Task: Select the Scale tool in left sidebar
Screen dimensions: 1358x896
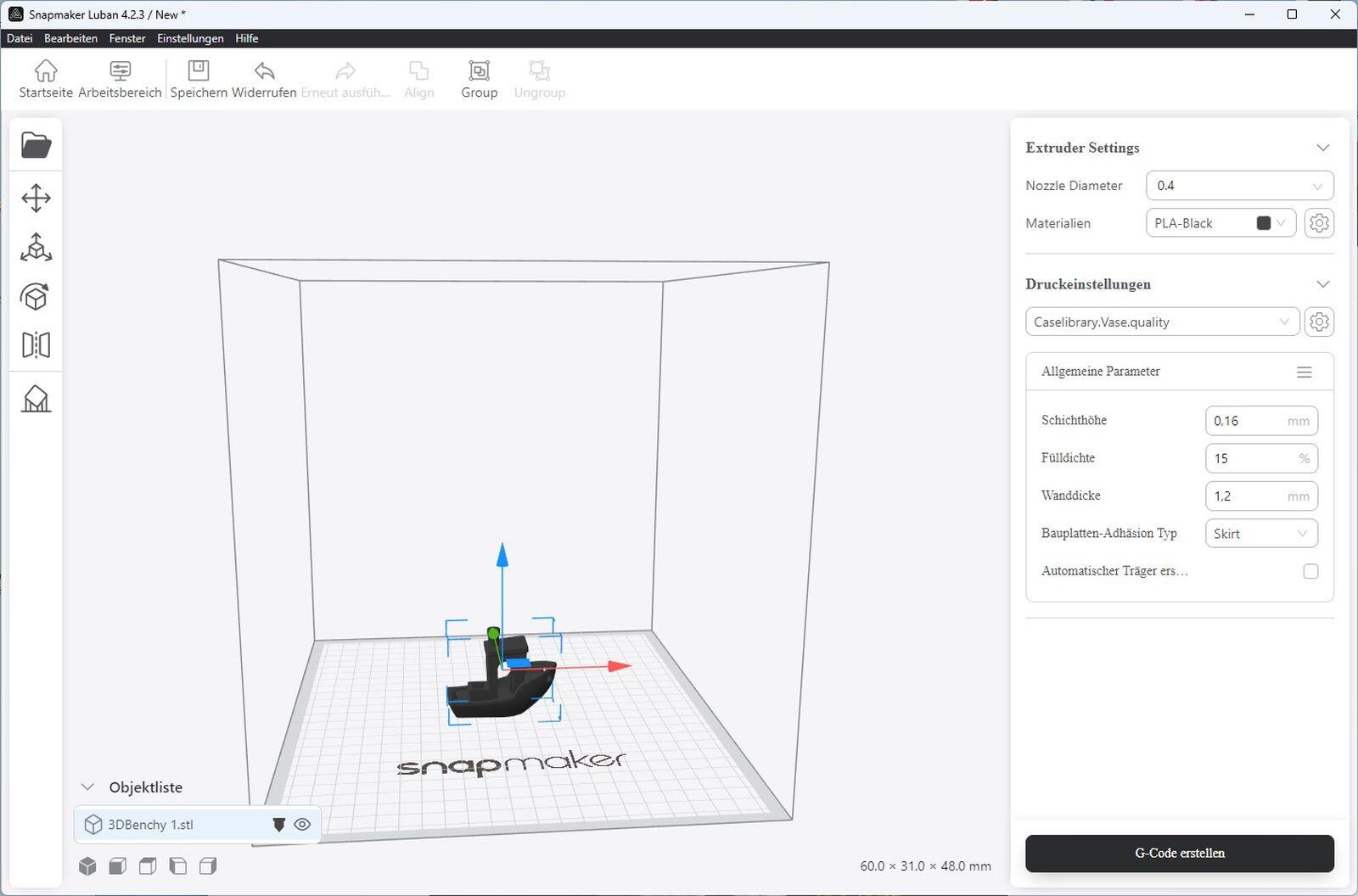Action: tap(36, 248)
